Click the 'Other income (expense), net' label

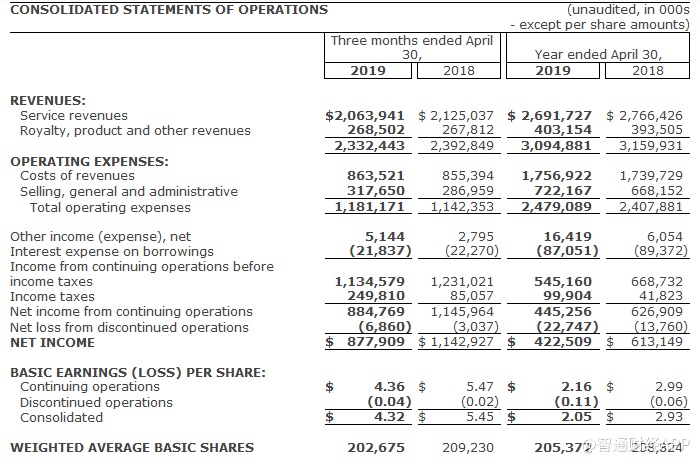coord(100,237)
